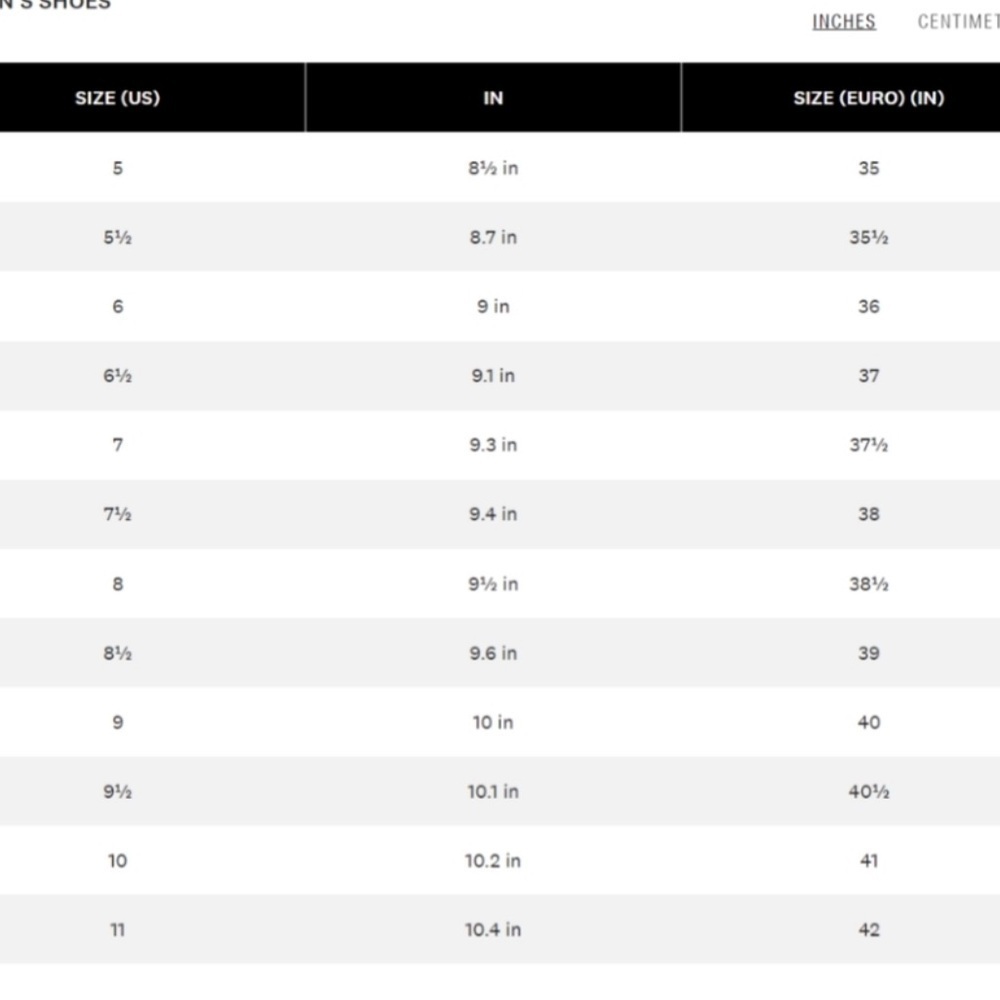Click the SIZE (EURO) (IN) column header
The width and height of the screenshot is (1000, 1000).
[868, 98]
